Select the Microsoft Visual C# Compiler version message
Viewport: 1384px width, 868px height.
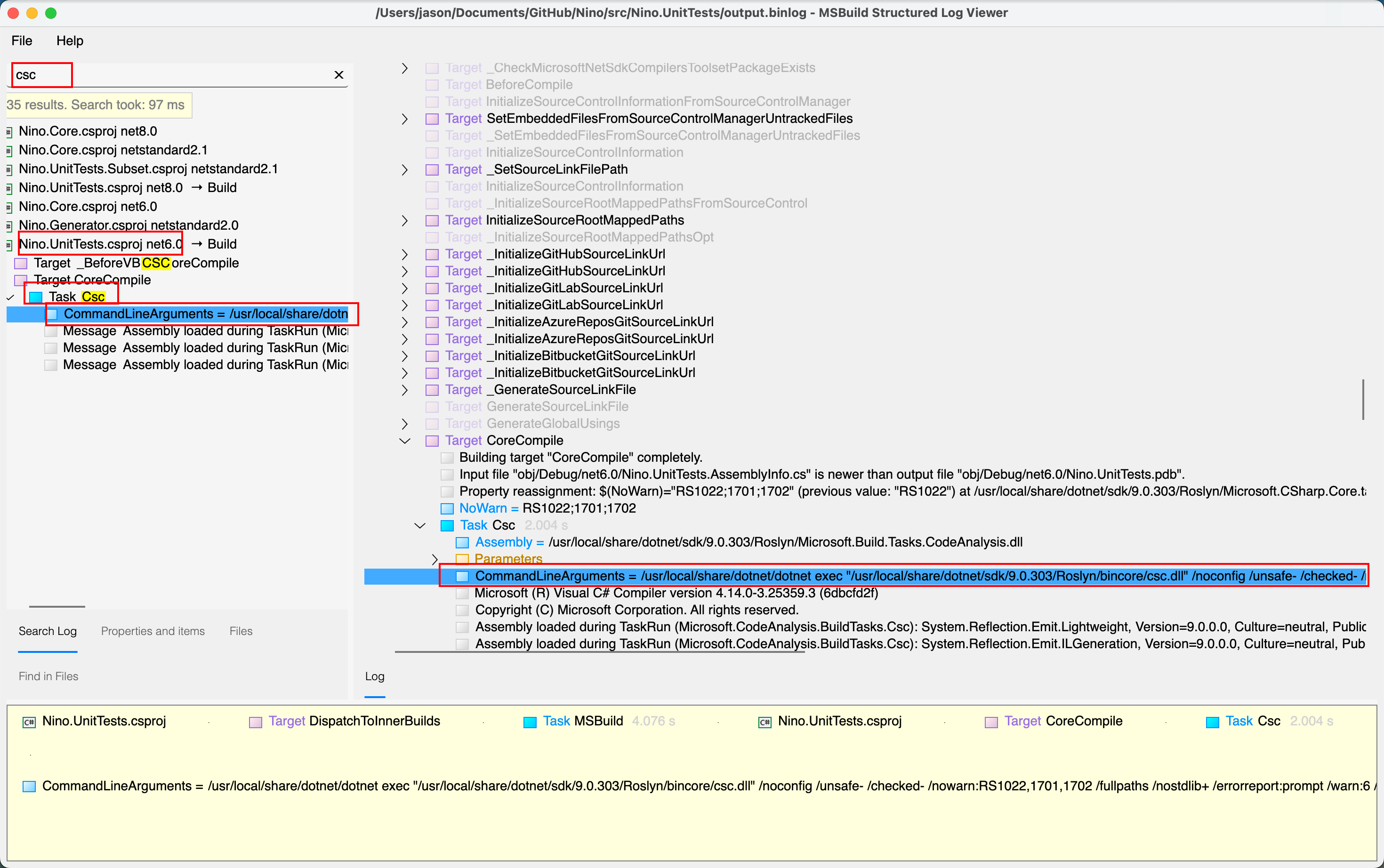tap(676, 593)
